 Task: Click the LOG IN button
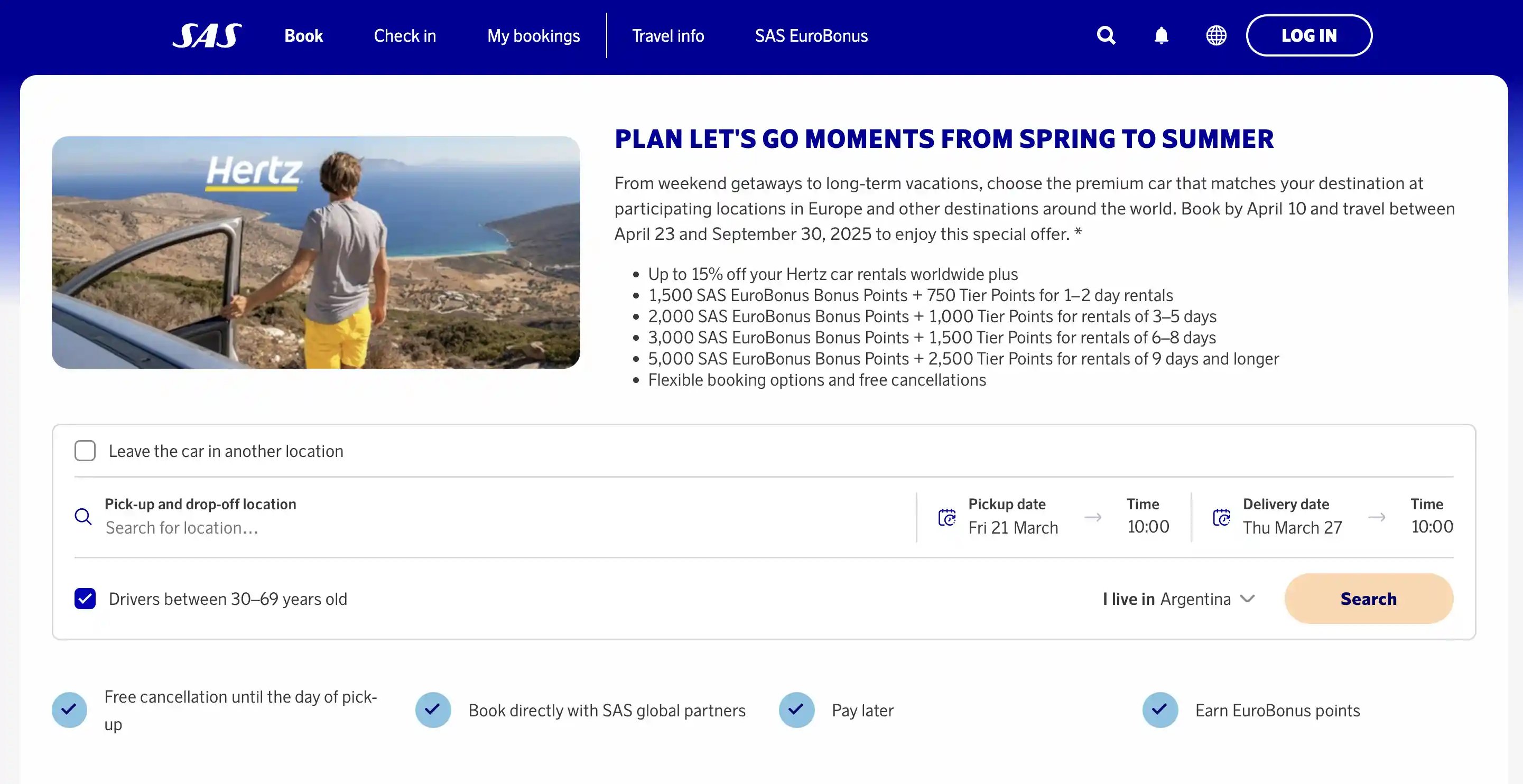click(x=1309, y=35)
